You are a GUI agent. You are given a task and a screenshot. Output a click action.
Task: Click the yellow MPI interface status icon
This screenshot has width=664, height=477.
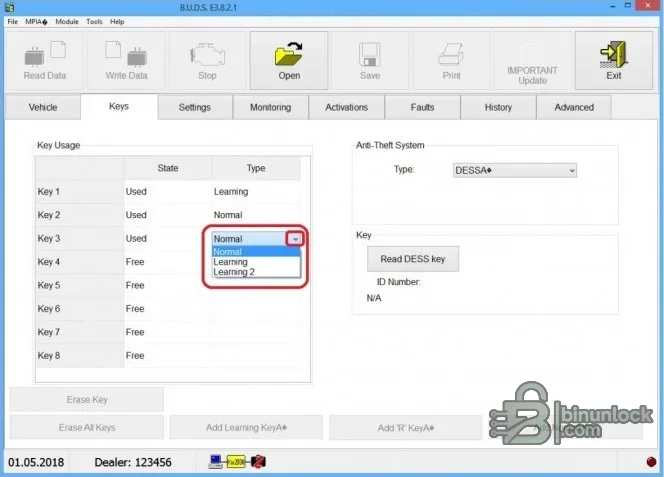(236, 461)
